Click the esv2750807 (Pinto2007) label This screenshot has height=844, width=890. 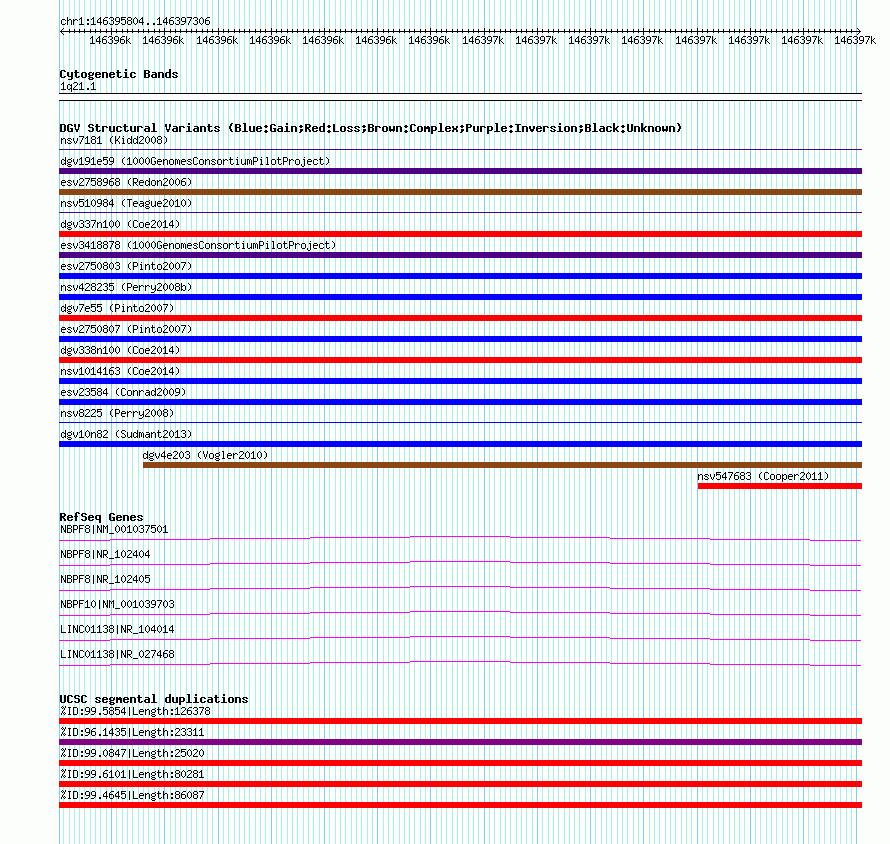(x=126, y=329)
